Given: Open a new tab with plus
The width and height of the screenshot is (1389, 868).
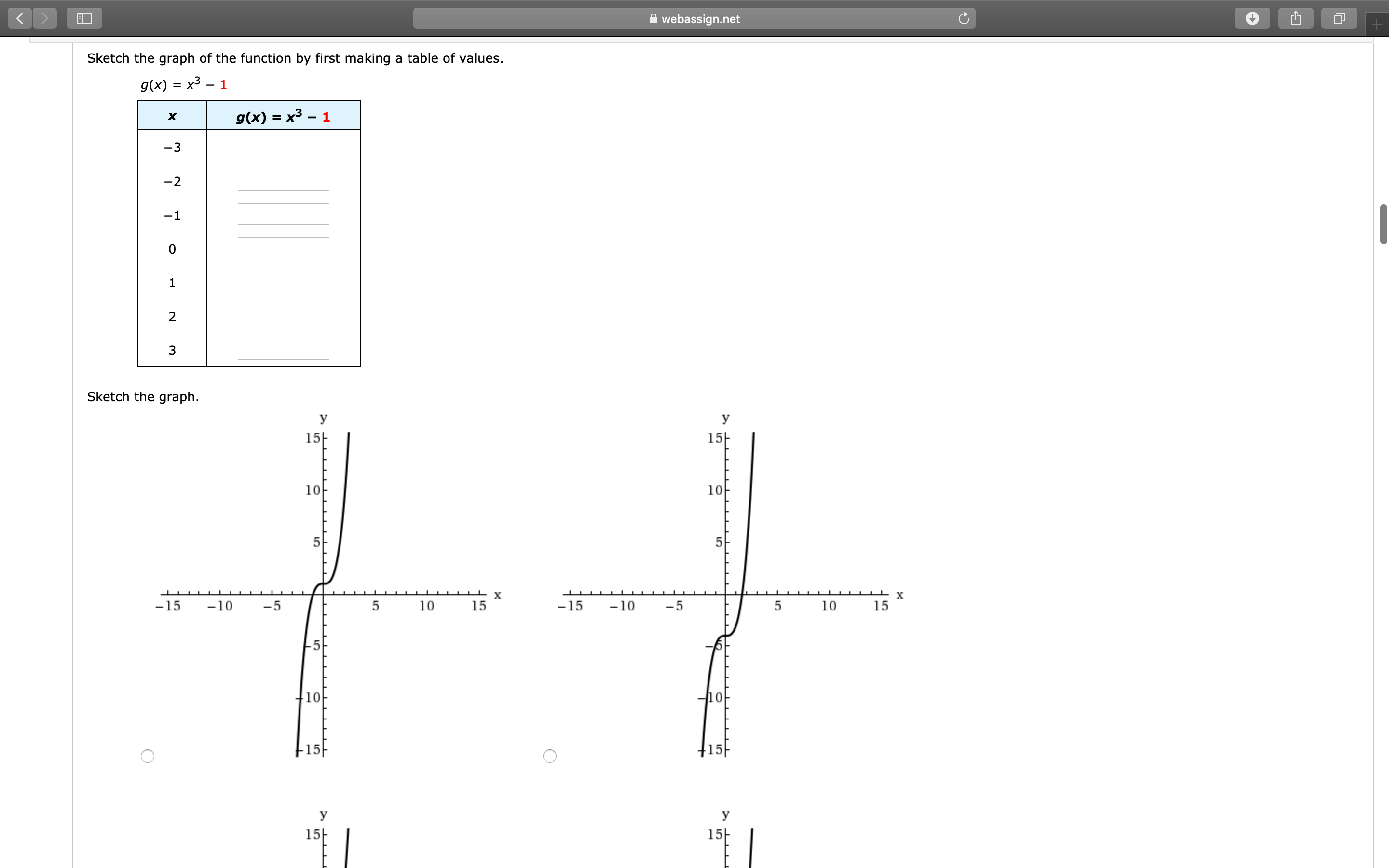Looking at the screenshot, I should pos(1376,25).
